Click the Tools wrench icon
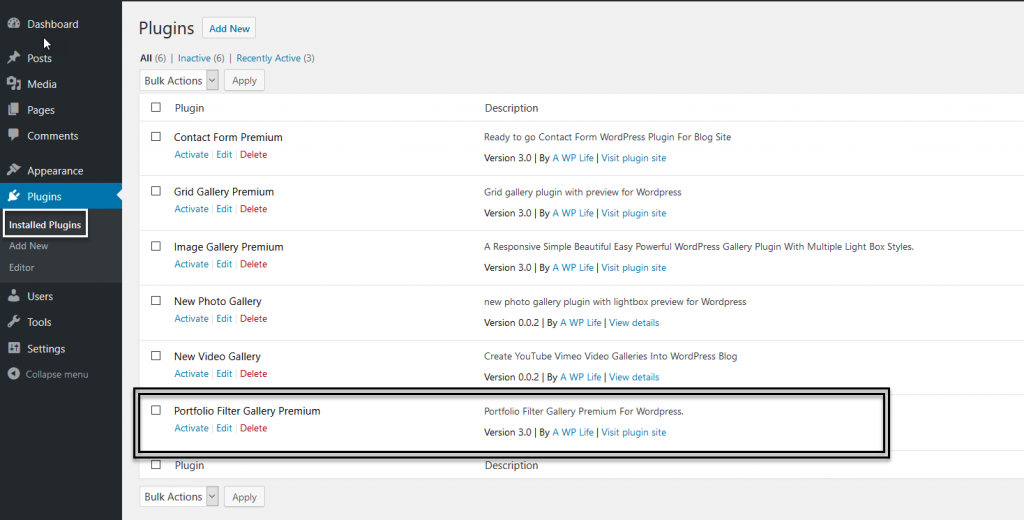The image size is (1024, 520). point(14,322)
